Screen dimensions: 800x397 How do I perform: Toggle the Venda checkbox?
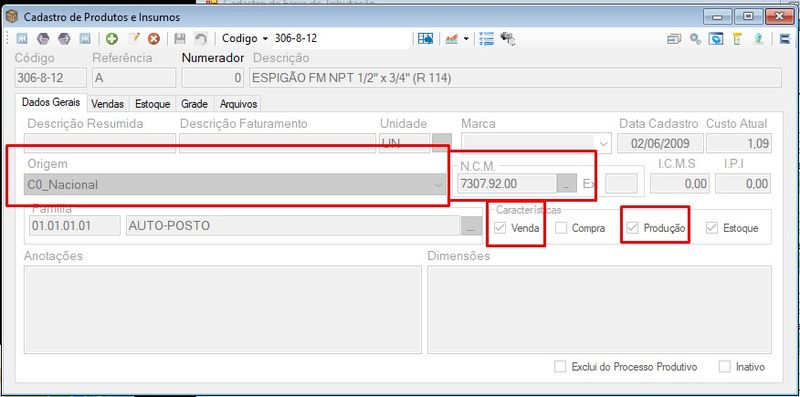pyautogui.click(x=500, y=228)
